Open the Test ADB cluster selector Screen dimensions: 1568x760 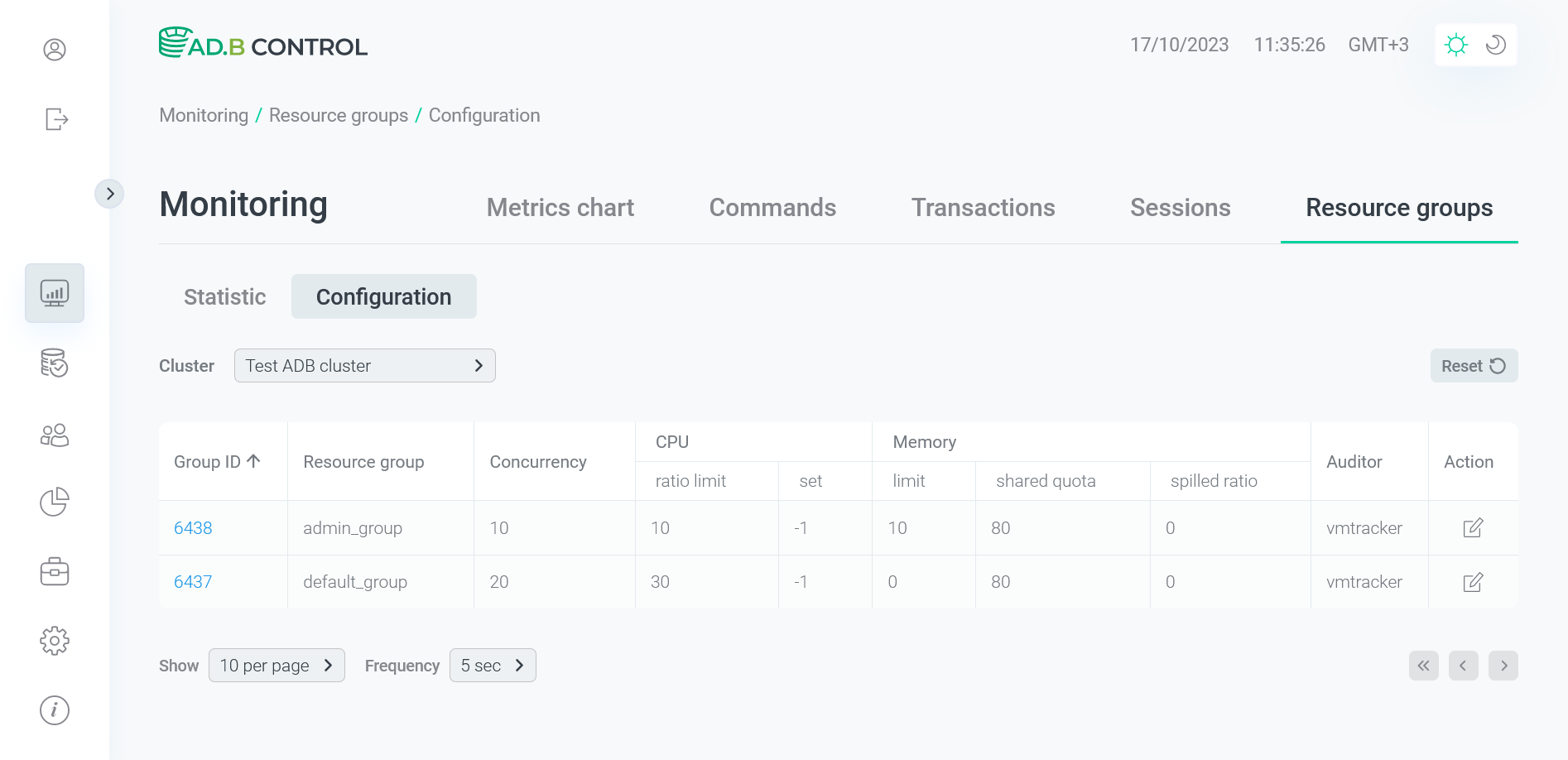(x=364, y=365)
